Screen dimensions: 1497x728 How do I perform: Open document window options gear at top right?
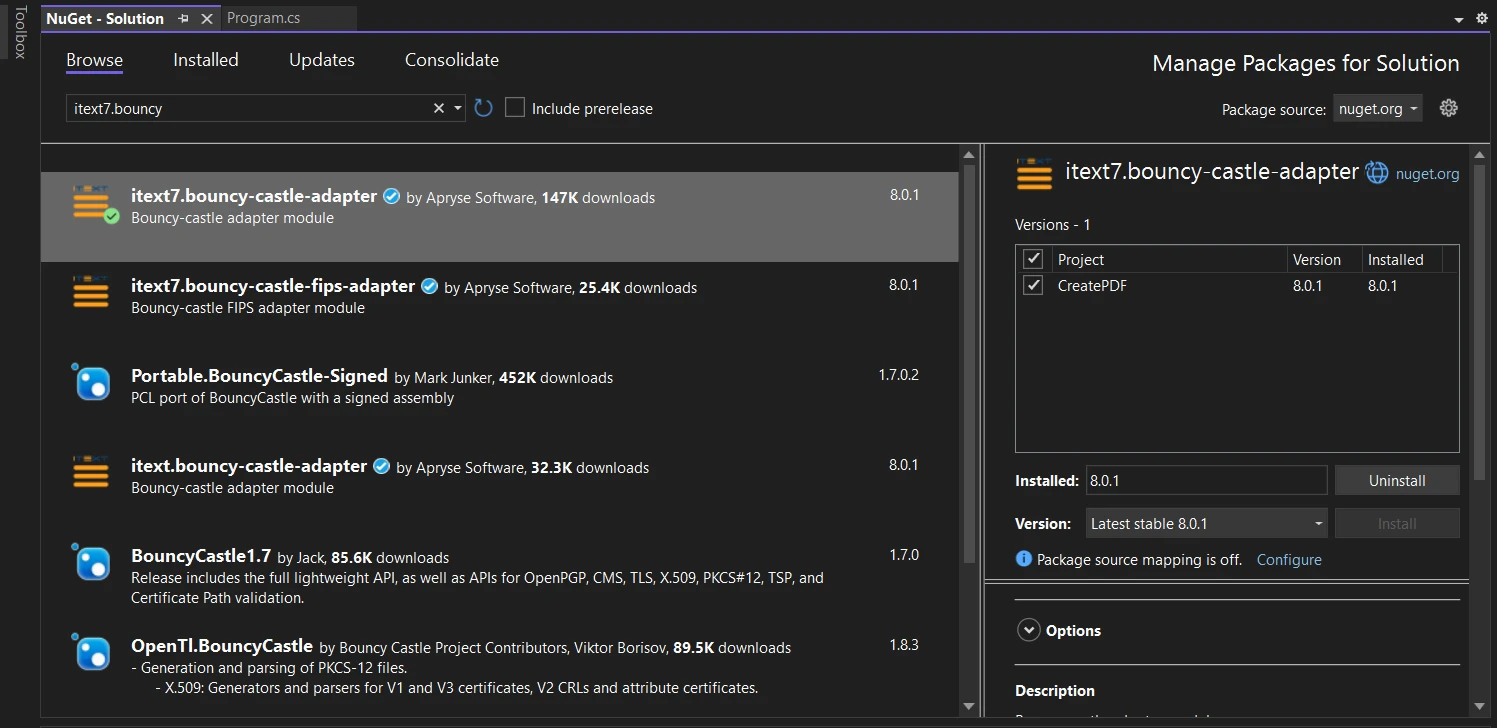pos(1482,18)
